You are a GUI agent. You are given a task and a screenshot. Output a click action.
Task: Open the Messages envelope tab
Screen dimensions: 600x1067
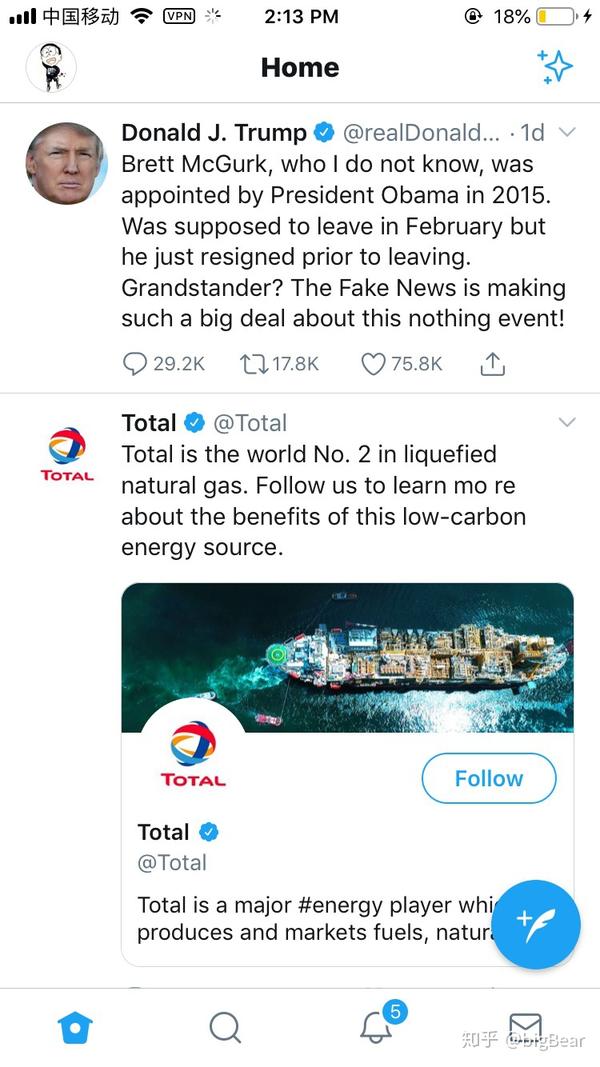pos(525,1027)
